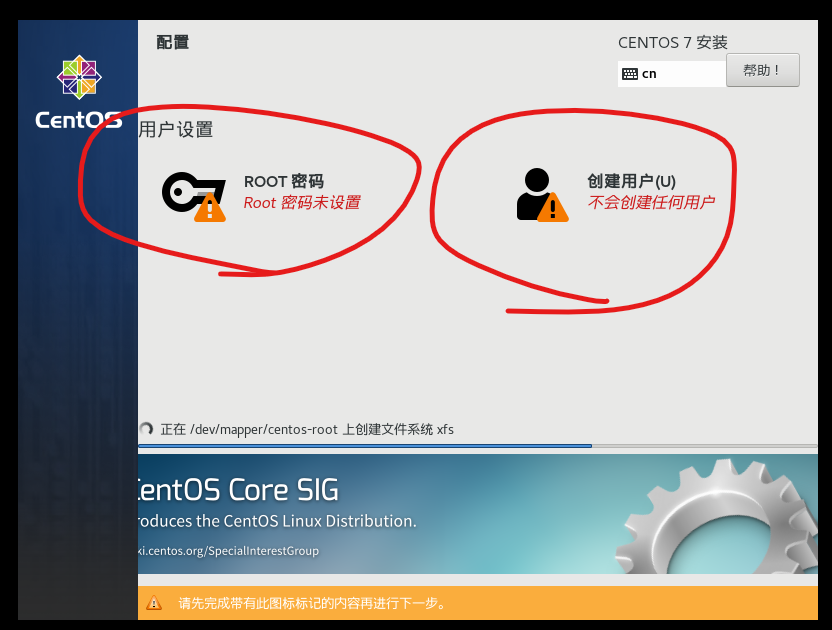Click the spinner icon next to filesystem status
This screenshot has height=630, width=832.
tap(148, 429)
